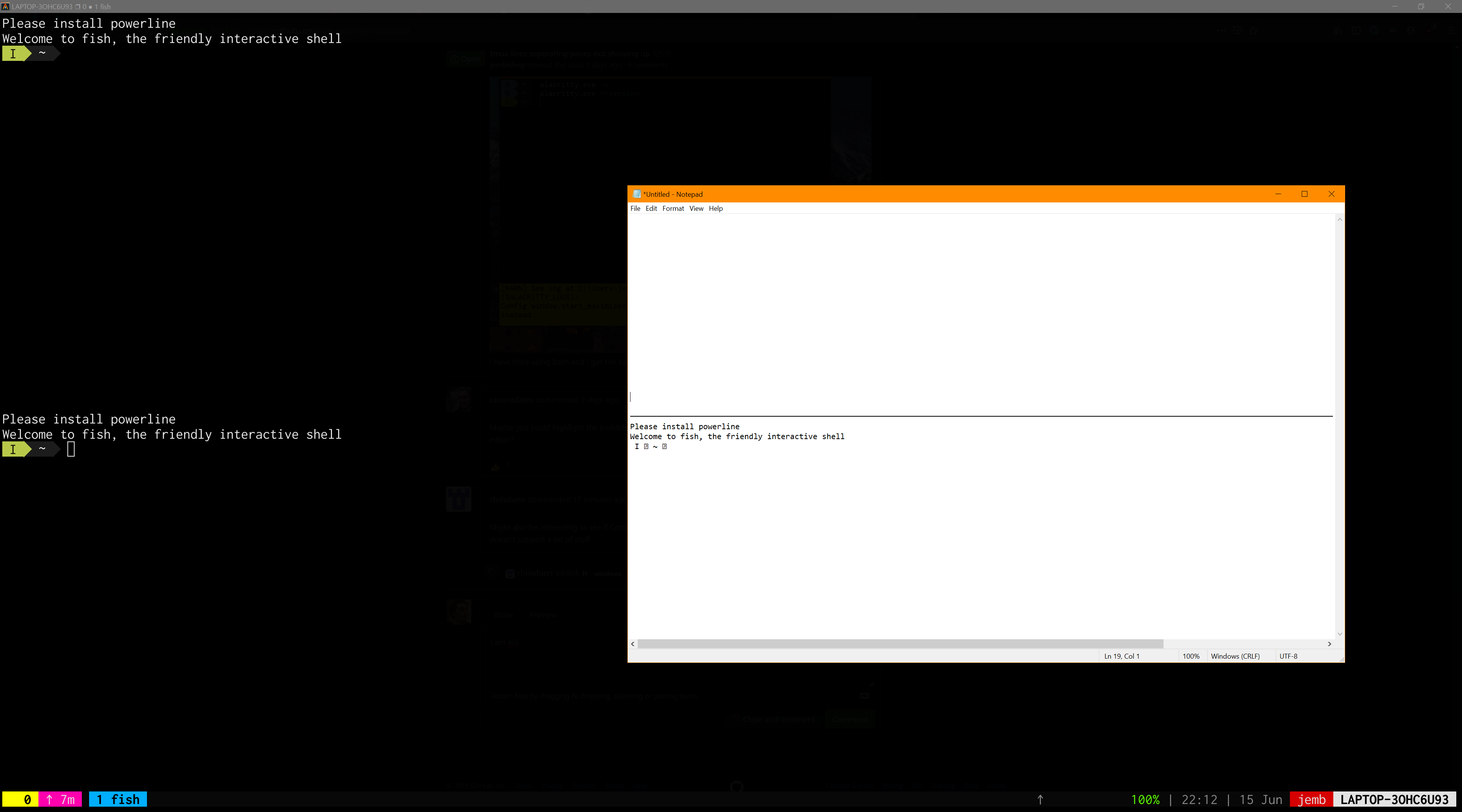This screenshot has width=1462, height=812.
Task: Click the right arrow of Notepad horizontal scrollbar
Action: 1329,644
